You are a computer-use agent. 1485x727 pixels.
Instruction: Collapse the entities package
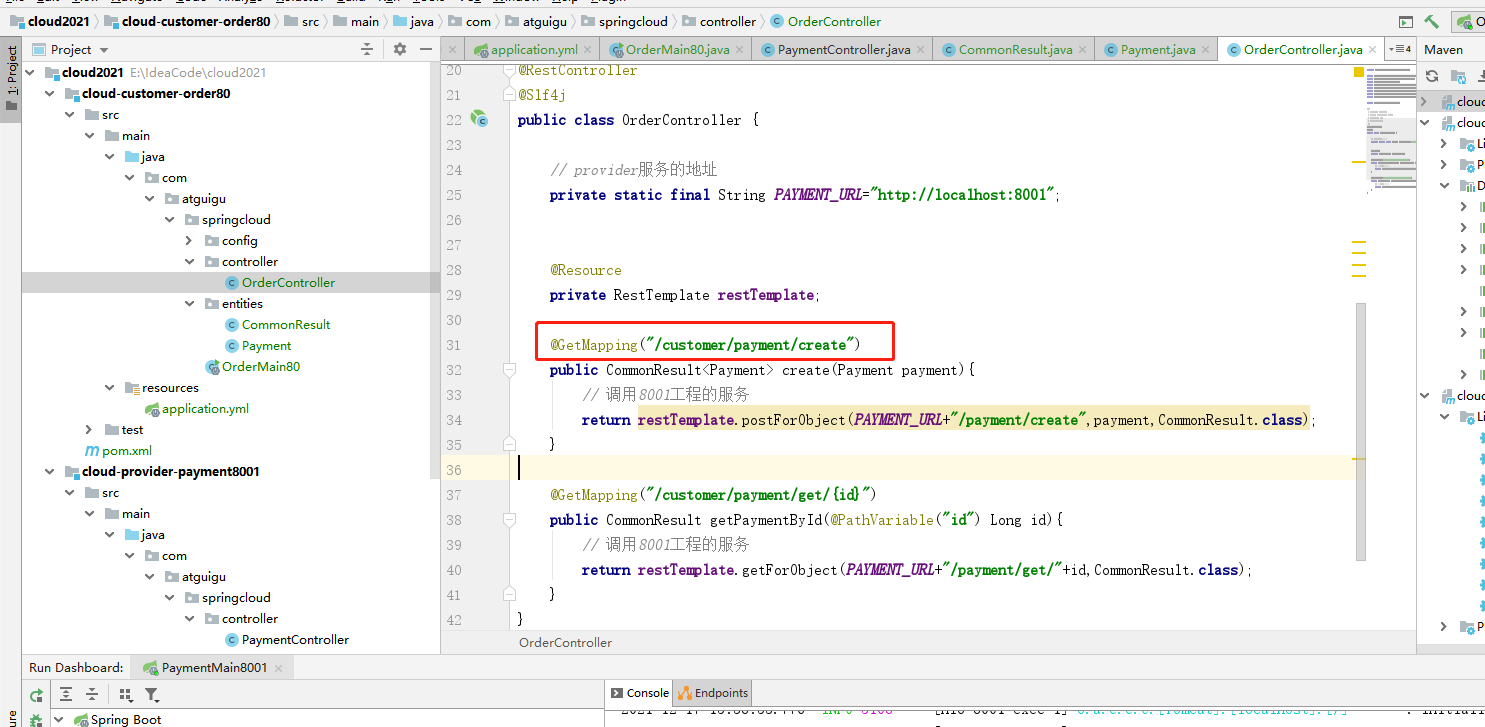click(x=190, y=304)
